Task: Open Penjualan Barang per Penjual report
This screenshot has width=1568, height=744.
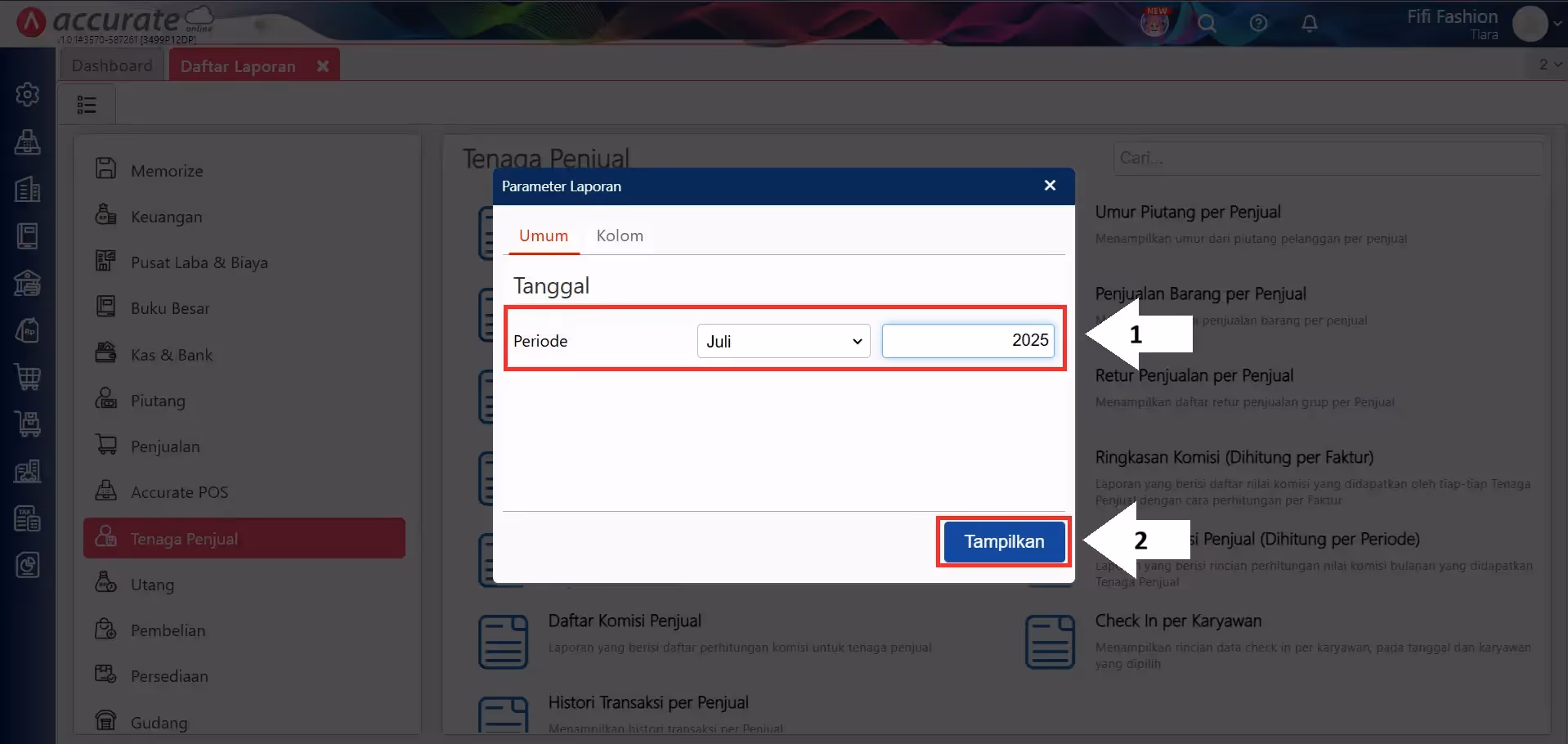Action: 1200,294
